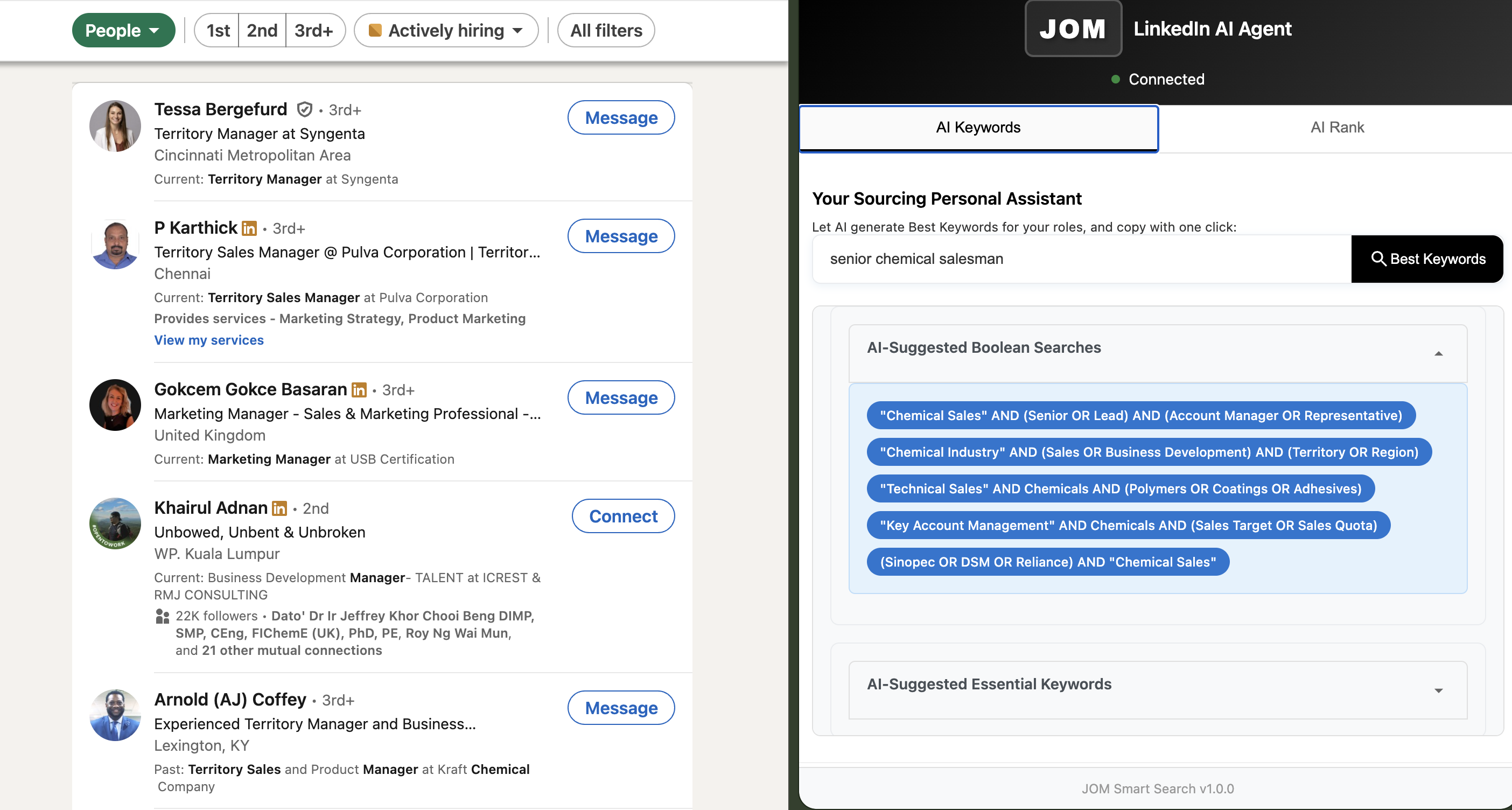Open Tessa Bergefurd's profile photo

[115, 126]
